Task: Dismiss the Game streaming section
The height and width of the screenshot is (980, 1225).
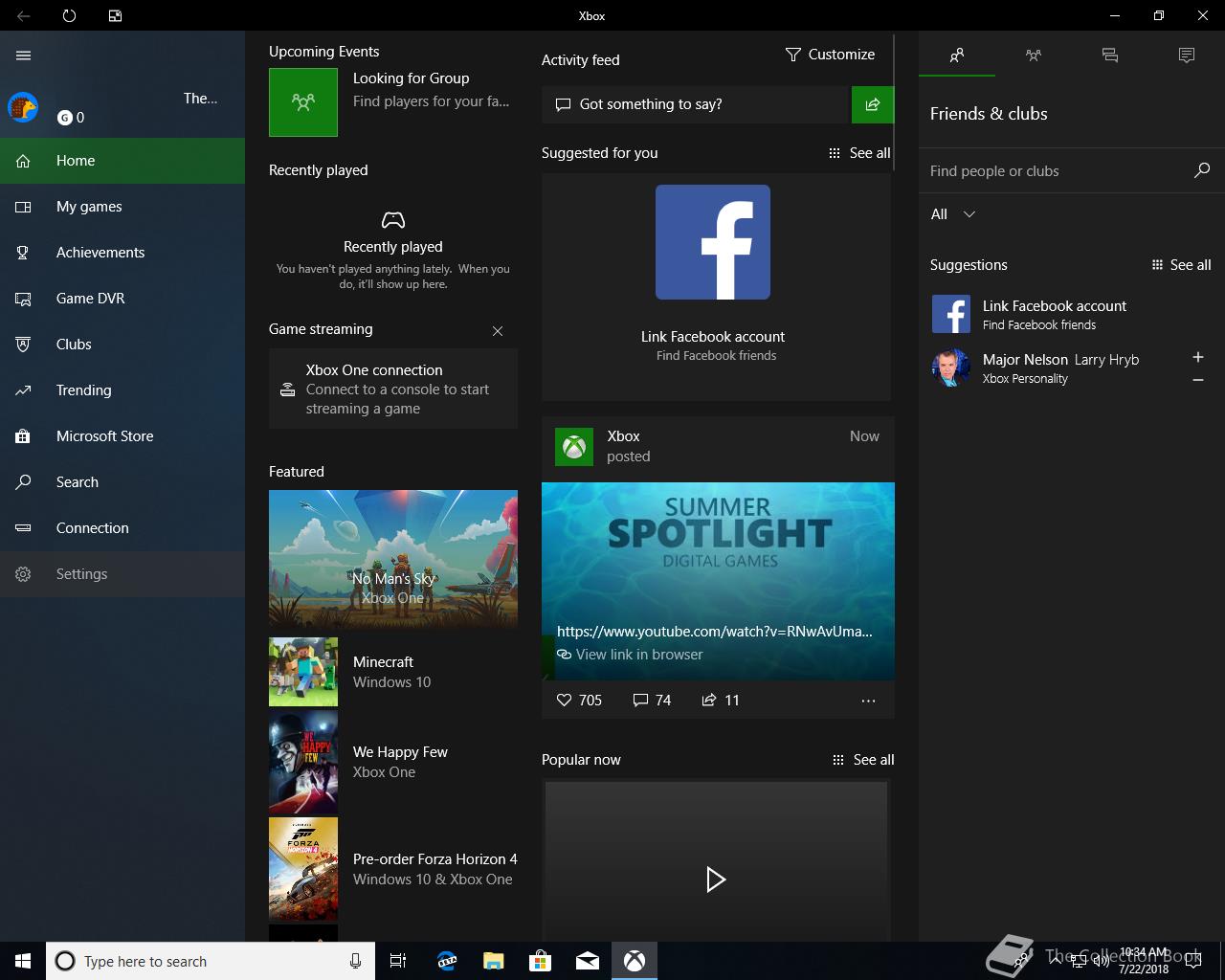Action: pyautogui.click(x=498, y=331)
